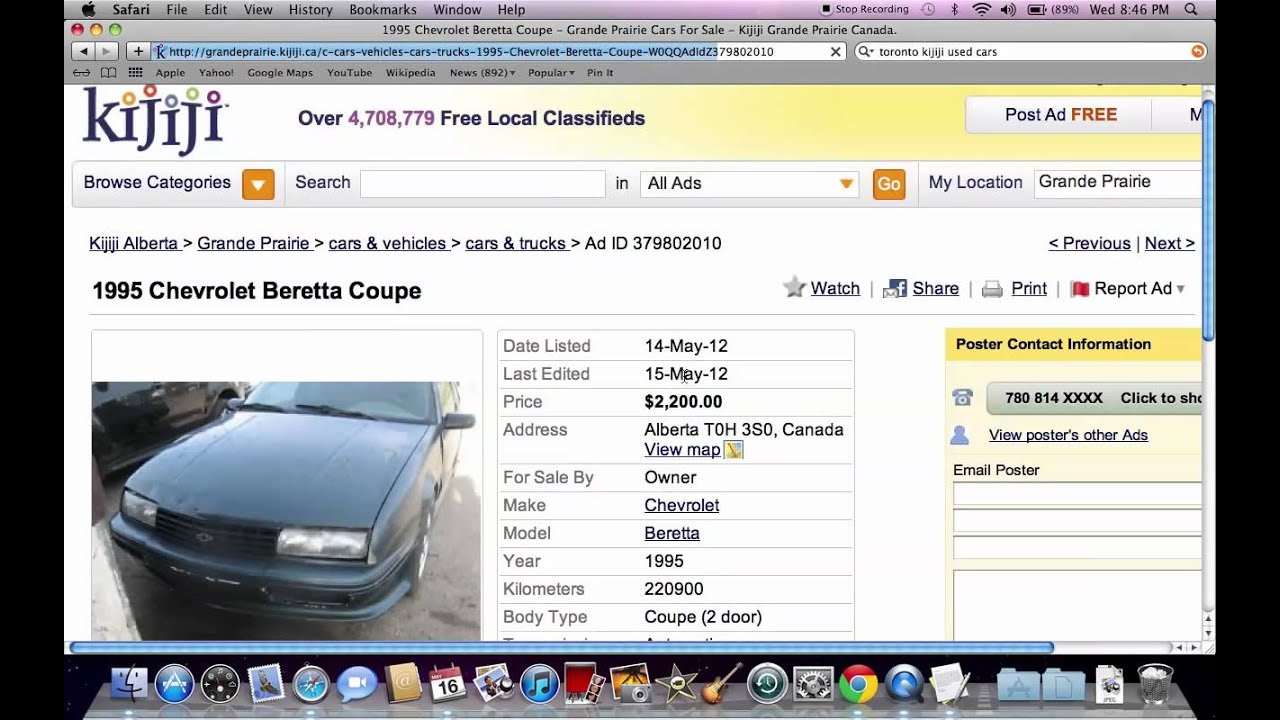Click the Apple menu logo

coord(88,10)
